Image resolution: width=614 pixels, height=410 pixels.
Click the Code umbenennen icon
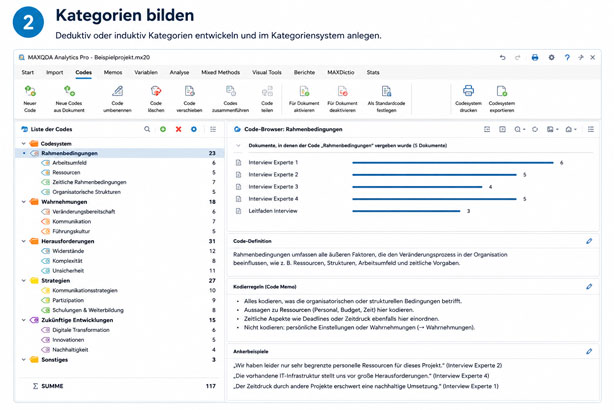tap(117, 91)
